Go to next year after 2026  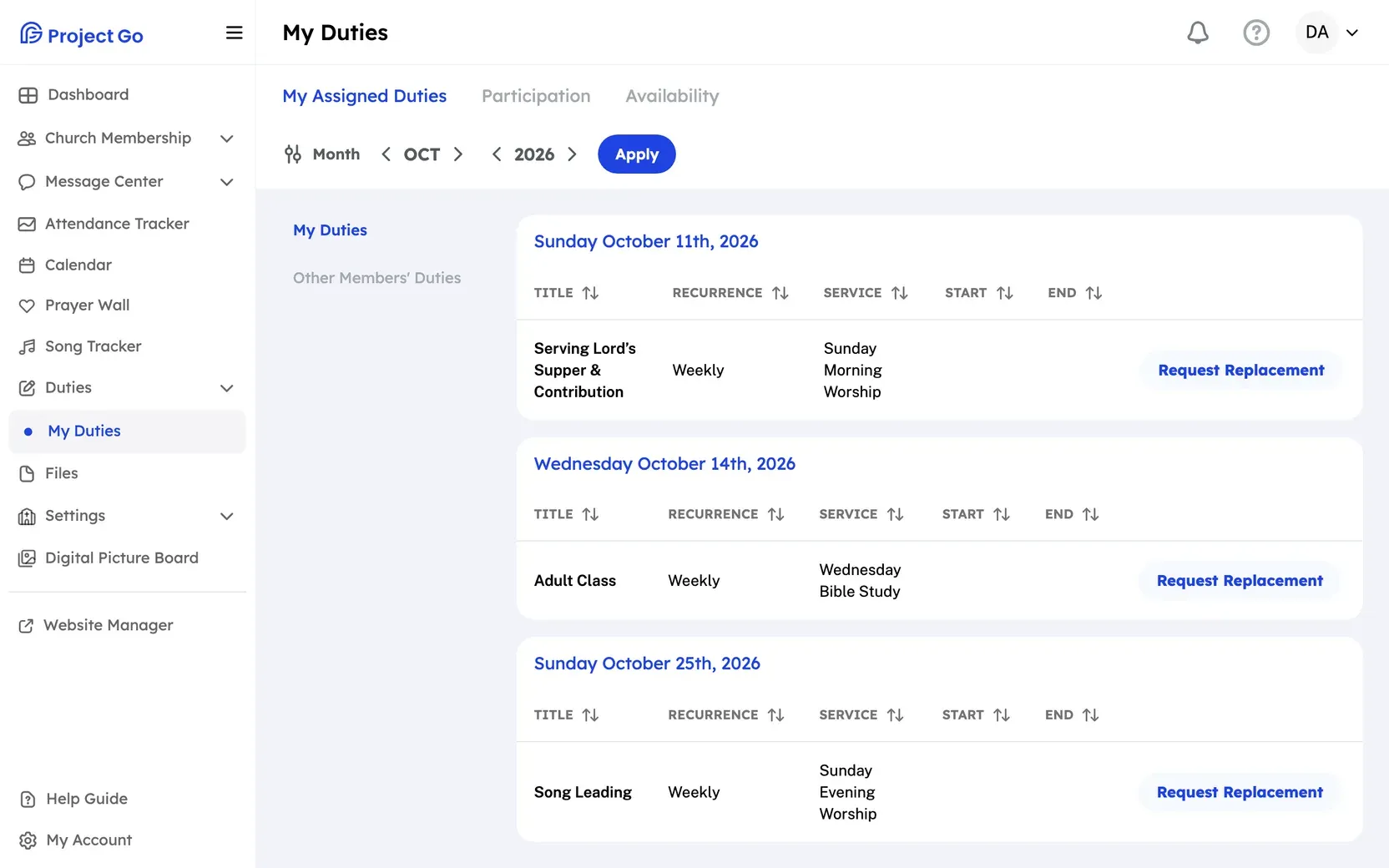[x=572, y=154]
